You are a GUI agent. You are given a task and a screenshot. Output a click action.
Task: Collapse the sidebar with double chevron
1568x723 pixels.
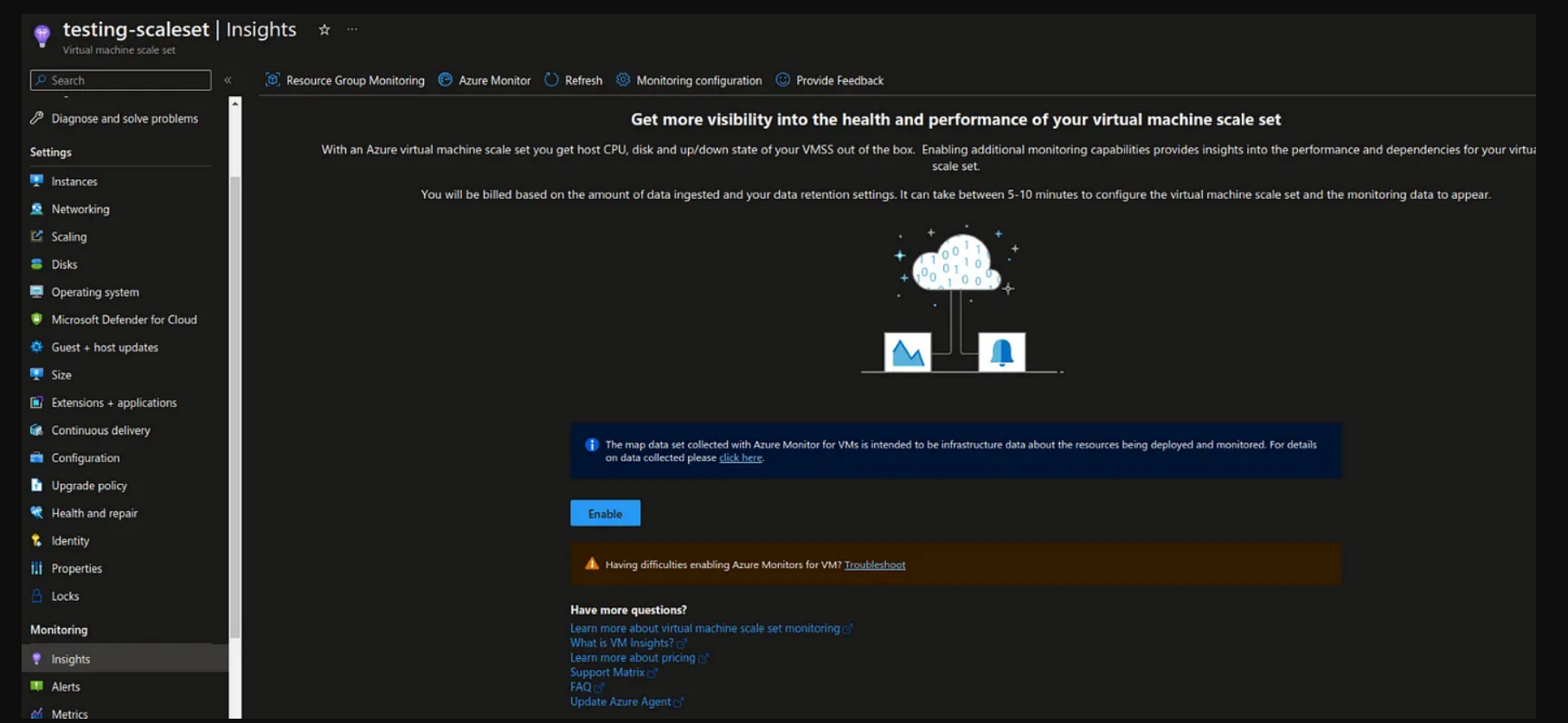tap(228, 81)
